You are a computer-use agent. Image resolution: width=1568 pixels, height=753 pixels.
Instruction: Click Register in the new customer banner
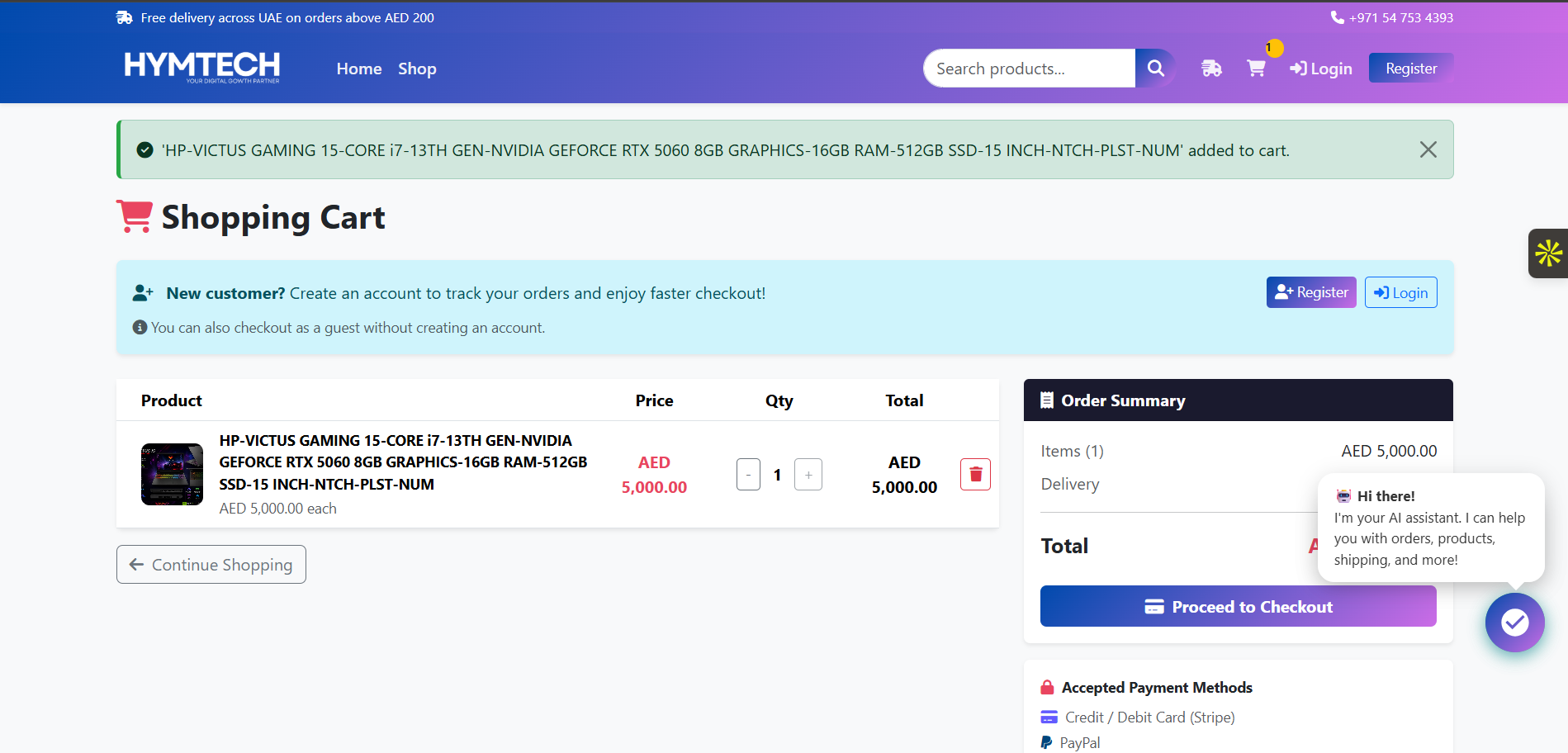tap(1311, 292)
